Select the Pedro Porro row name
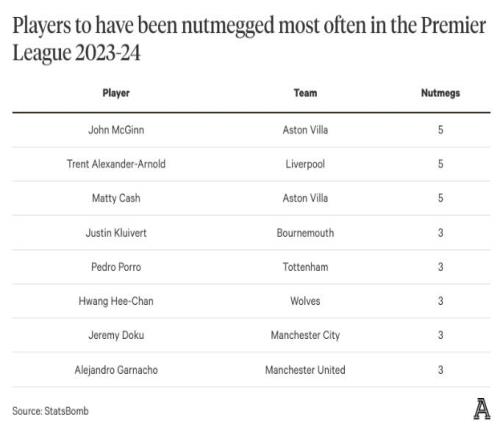 [116, 267]
